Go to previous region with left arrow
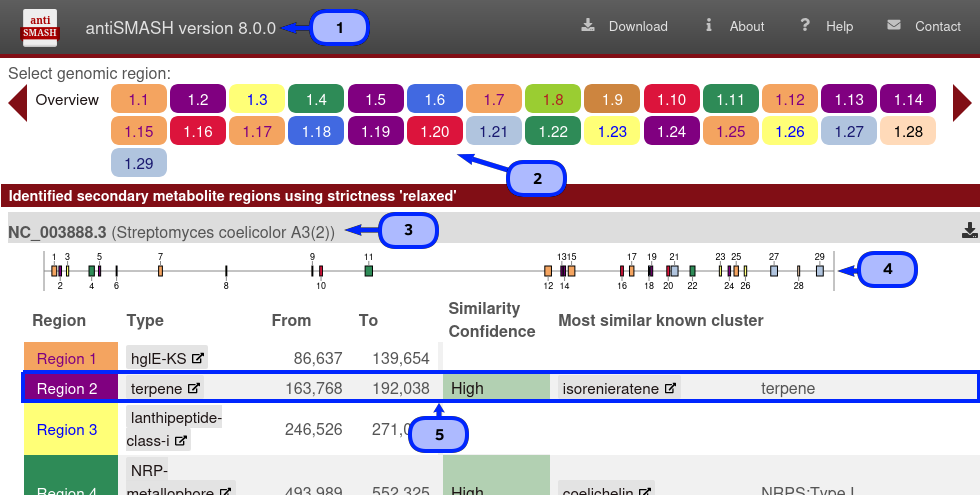 (18, 103)
